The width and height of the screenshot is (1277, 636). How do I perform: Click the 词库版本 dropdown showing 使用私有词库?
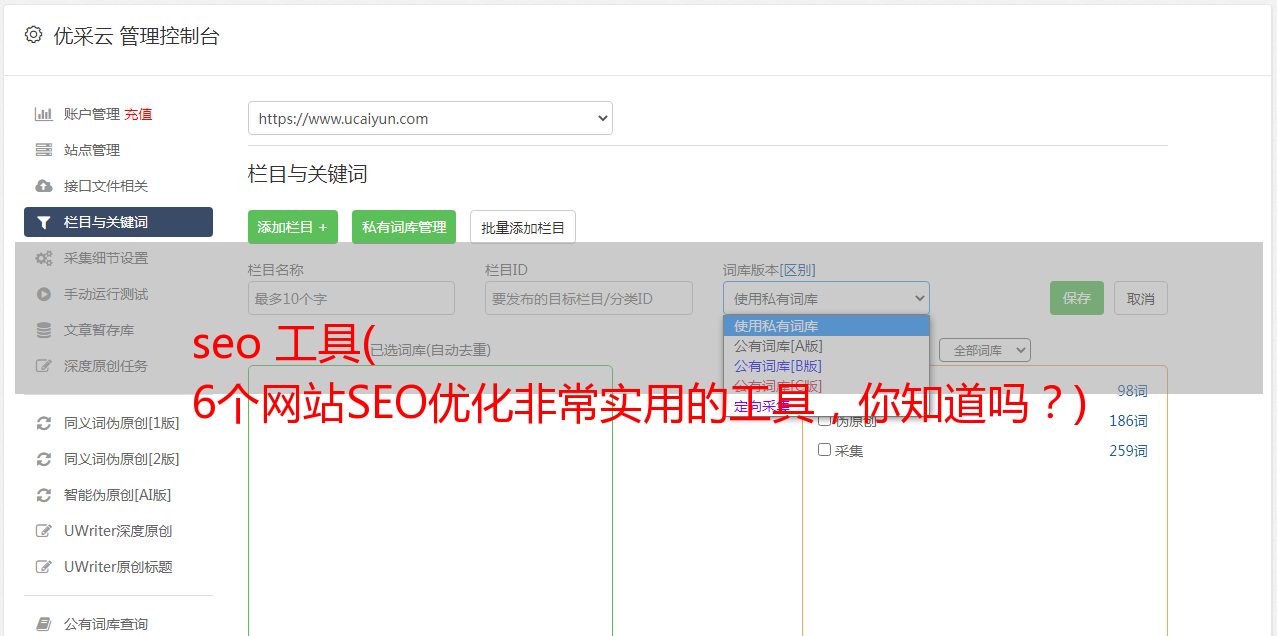point(826,298)
